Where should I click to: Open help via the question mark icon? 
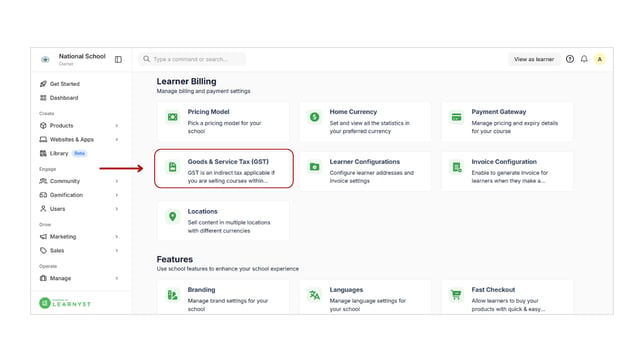[x=570, y=59]
